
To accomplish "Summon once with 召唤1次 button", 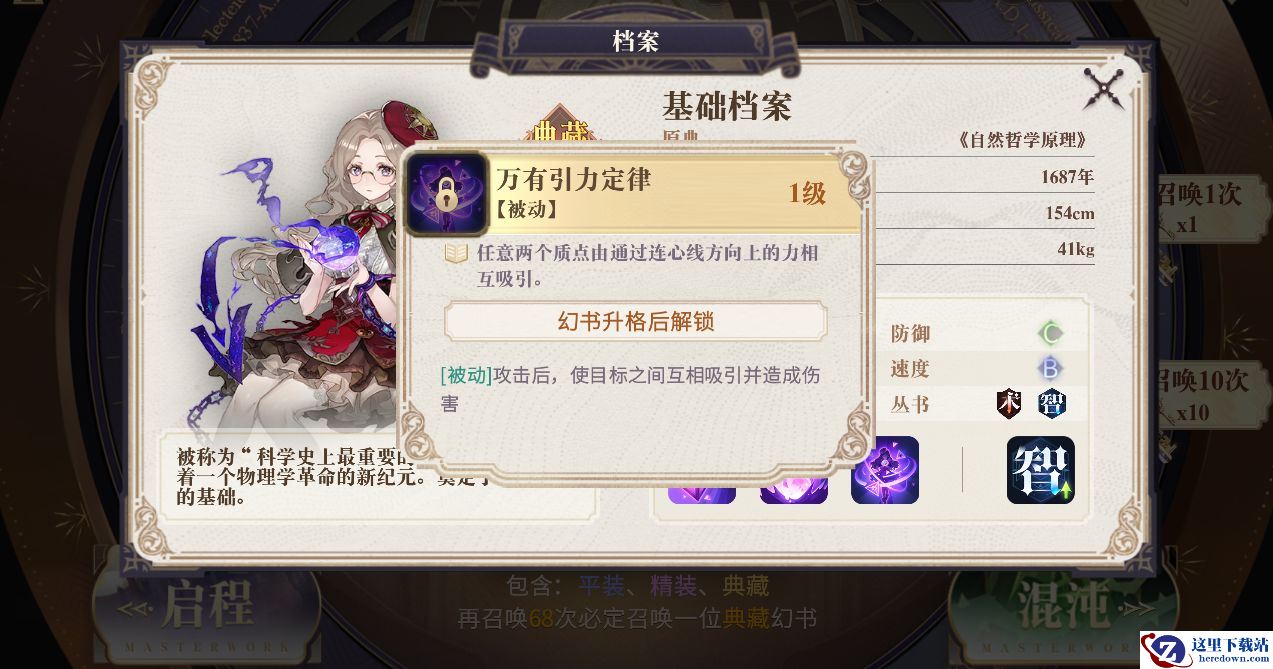I will pyautogui.click(x=1199, y=207).
